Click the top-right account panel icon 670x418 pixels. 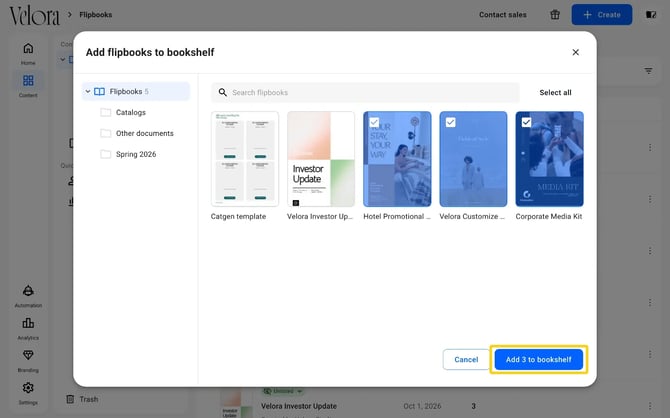pos(651,15)
